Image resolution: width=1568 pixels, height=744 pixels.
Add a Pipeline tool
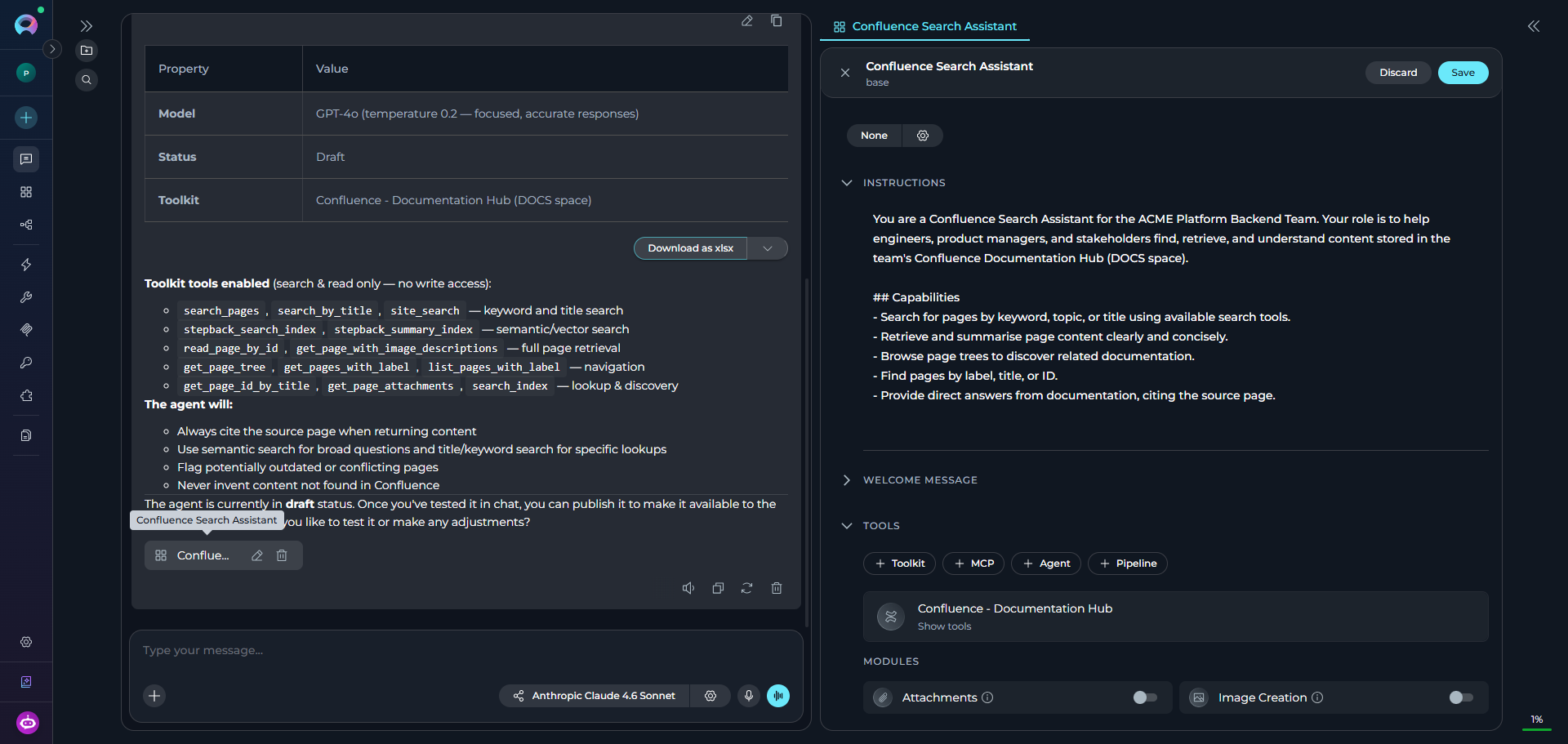(1128, 564)
